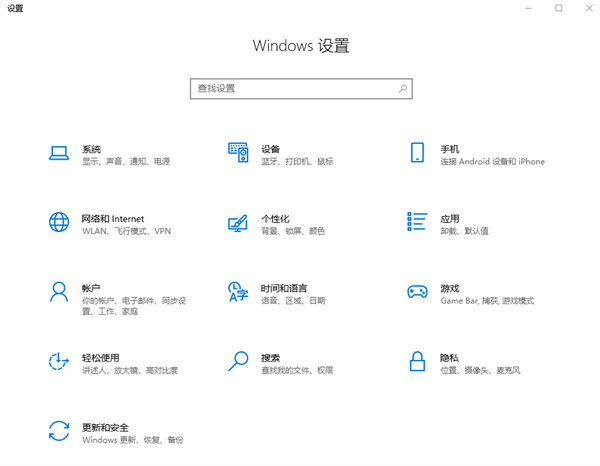Open the 系统 settings title
Screen dimensions: 600x466
point(91,149)
